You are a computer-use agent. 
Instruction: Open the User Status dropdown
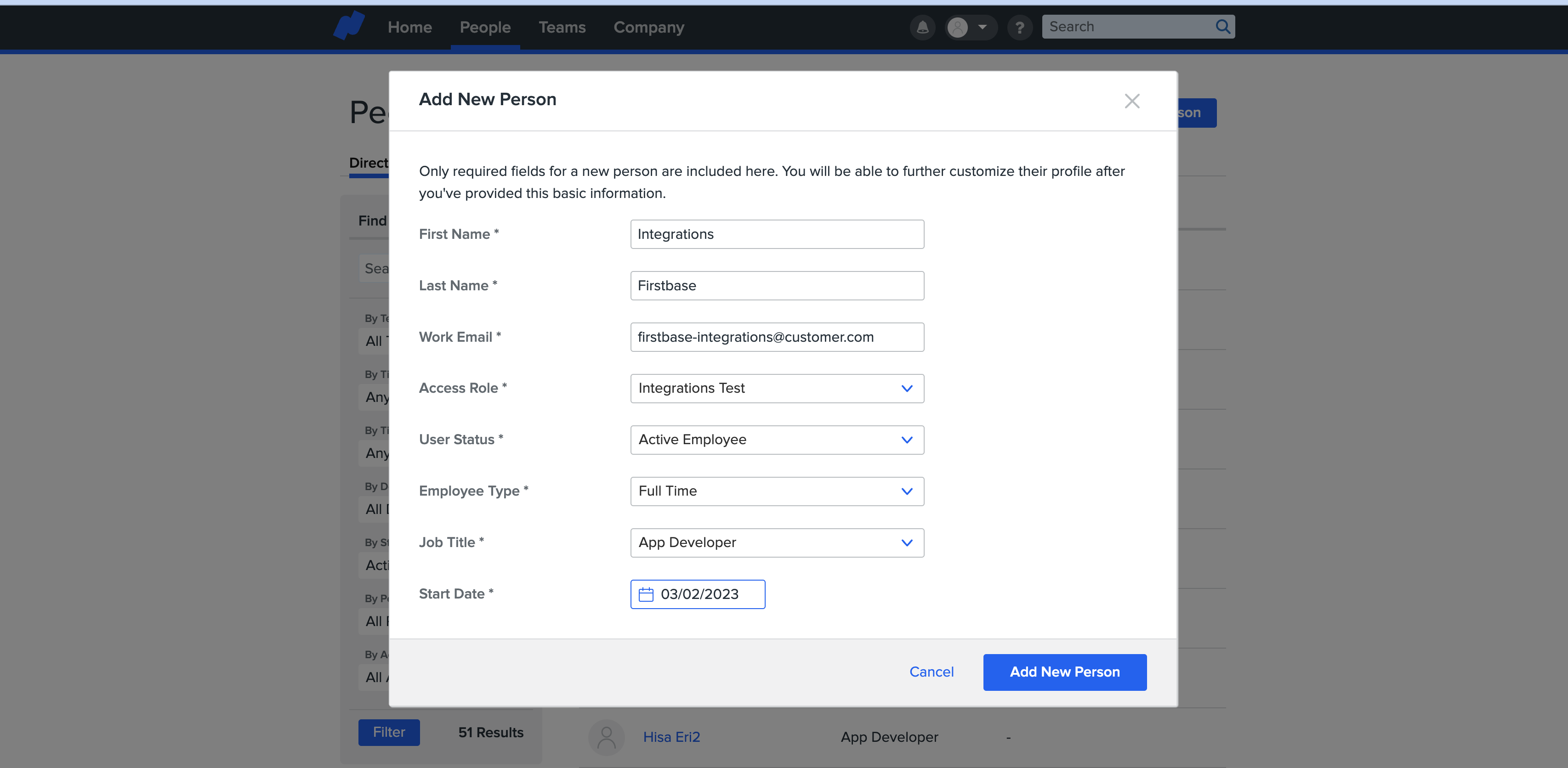(x=777, y=440)
